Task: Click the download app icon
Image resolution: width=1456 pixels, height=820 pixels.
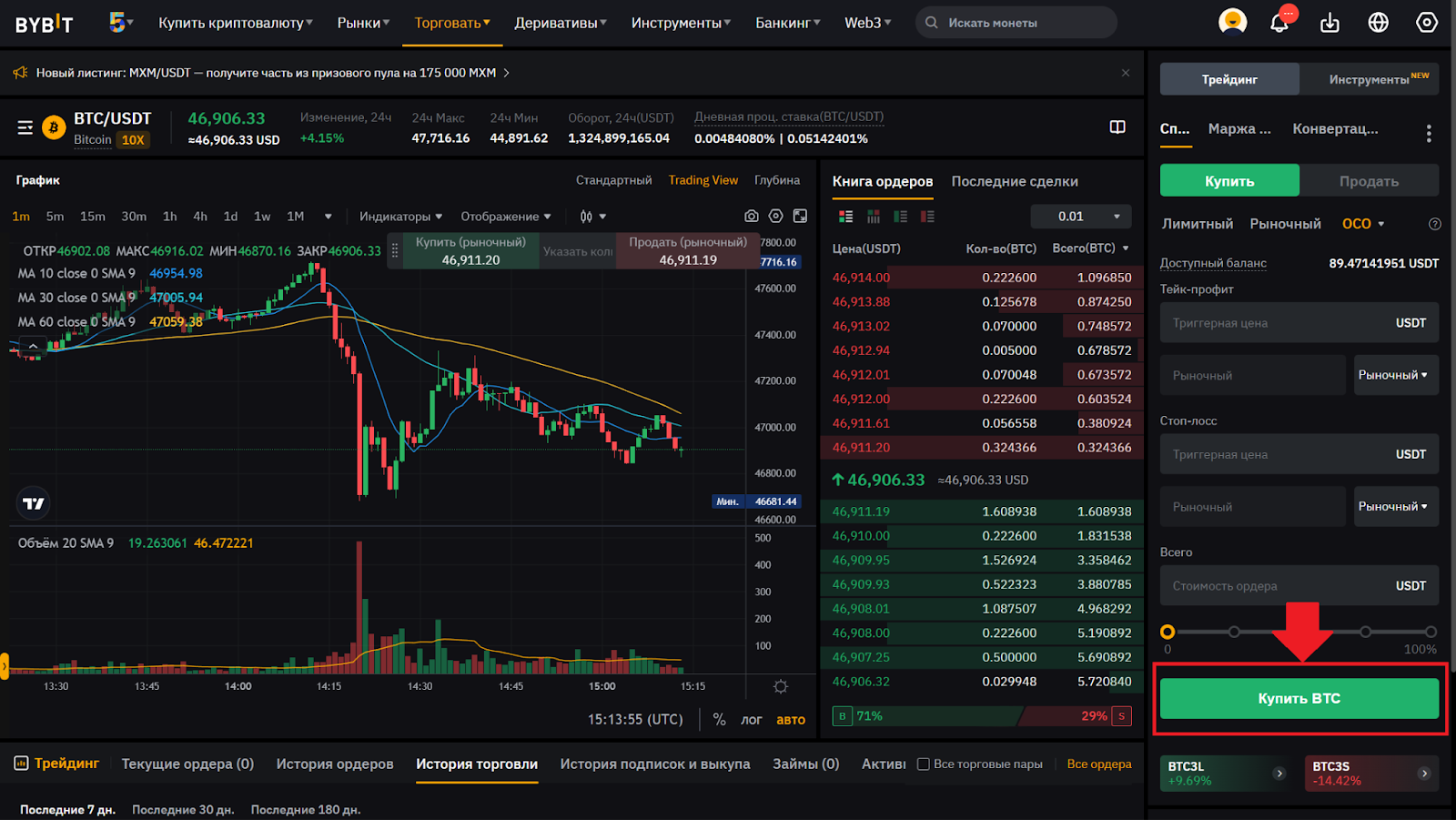Action: 1330,22
